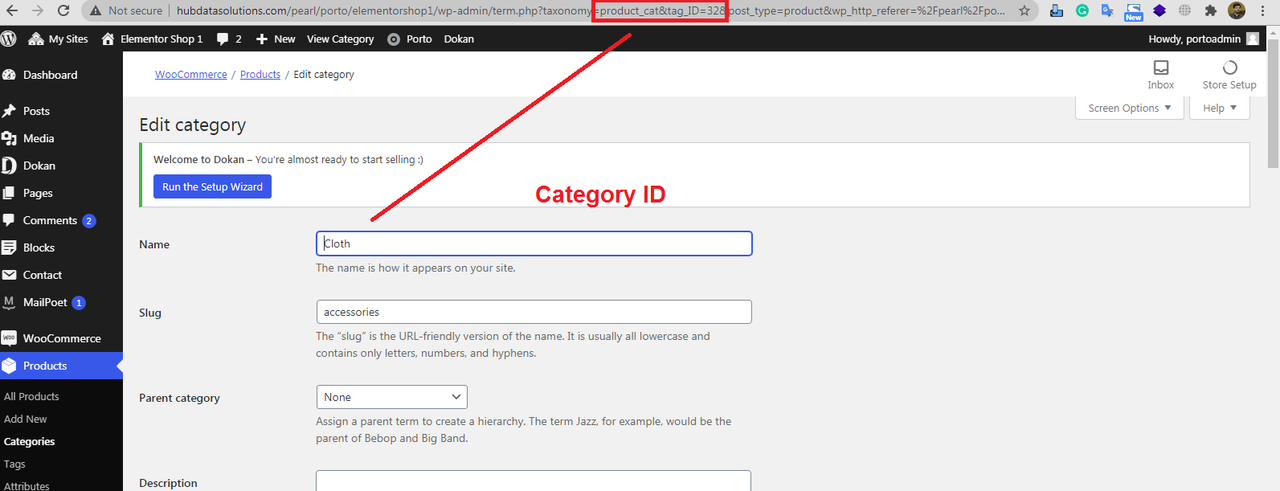This screenshot has width=1280, height=491.
Task: Click the comments bubble in admin bar
Action: [x=229, y=39]
